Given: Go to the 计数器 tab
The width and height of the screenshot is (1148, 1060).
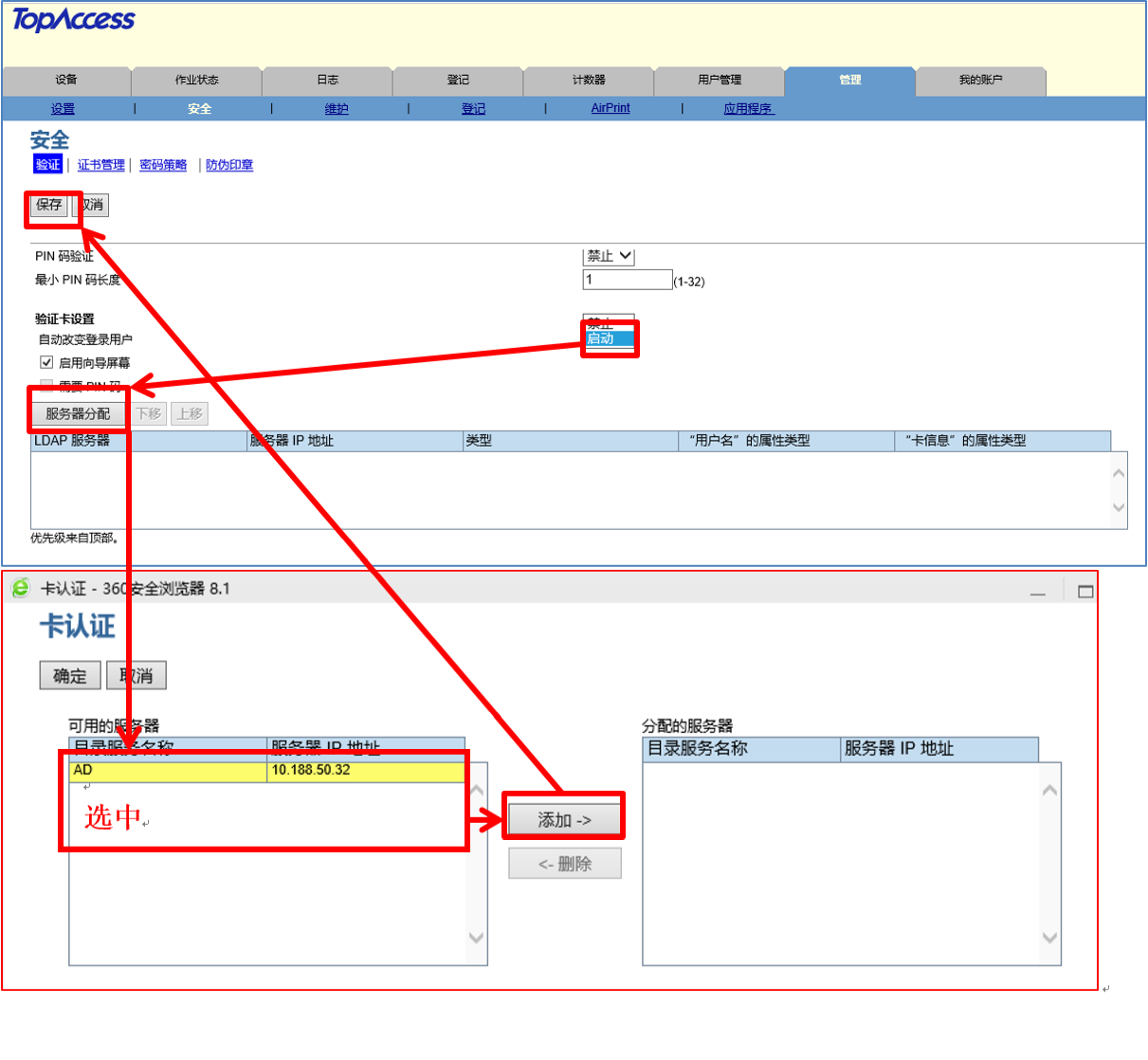Looking at the screenshot, I should point(589,81).
